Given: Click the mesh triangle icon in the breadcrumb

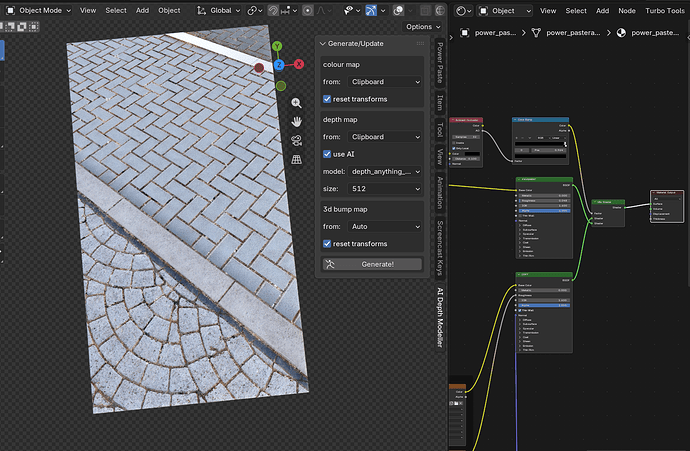Looking at the screenshot, I should pyautogui.click(x=536, y=33).
